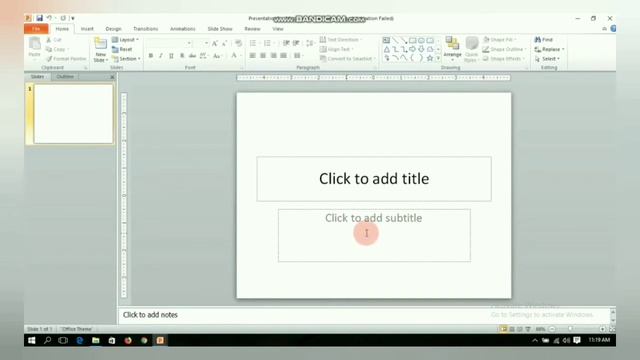640x360 pixels.
Task: Increase list indent level
Action: (x=296, y=43)
